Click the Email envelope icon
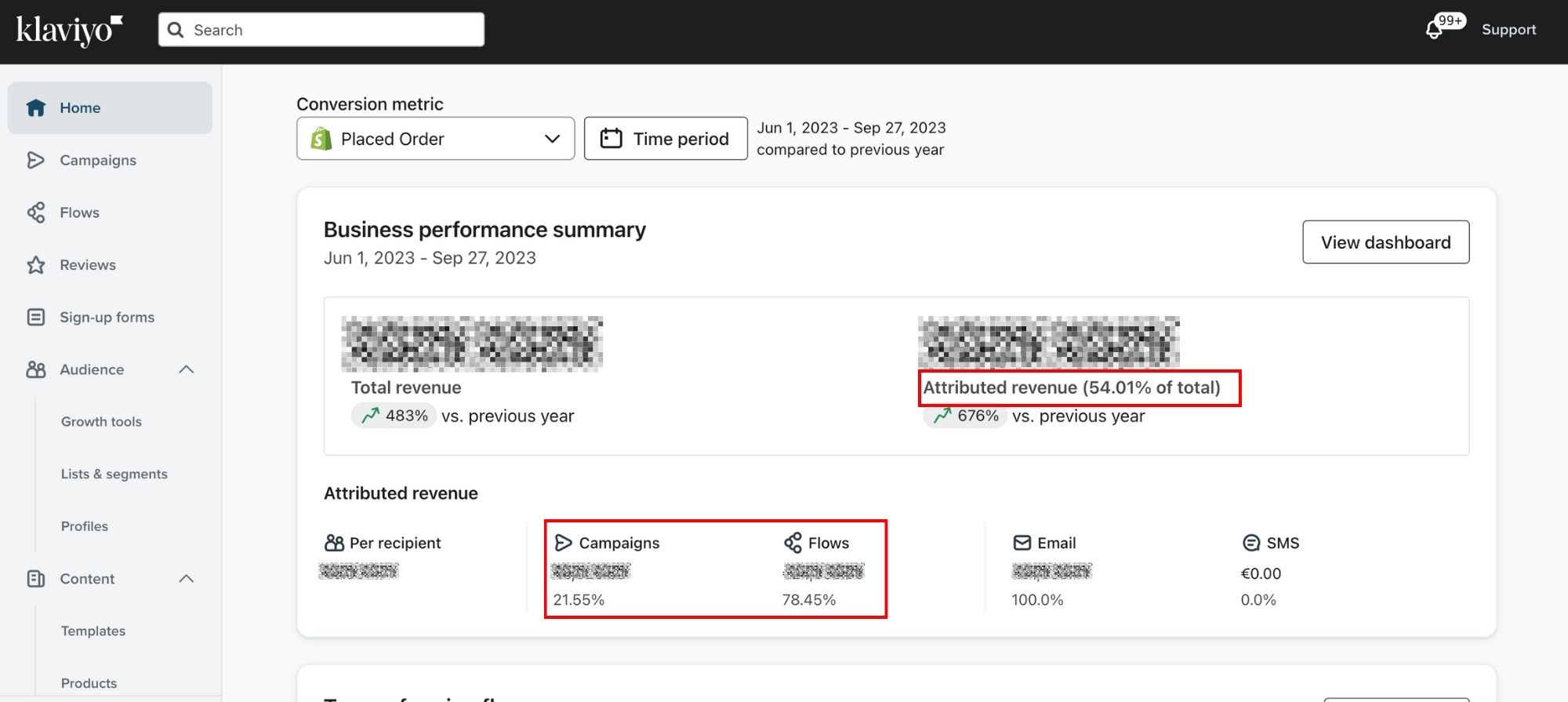 pyautogui.click(x=1022, y=543)
